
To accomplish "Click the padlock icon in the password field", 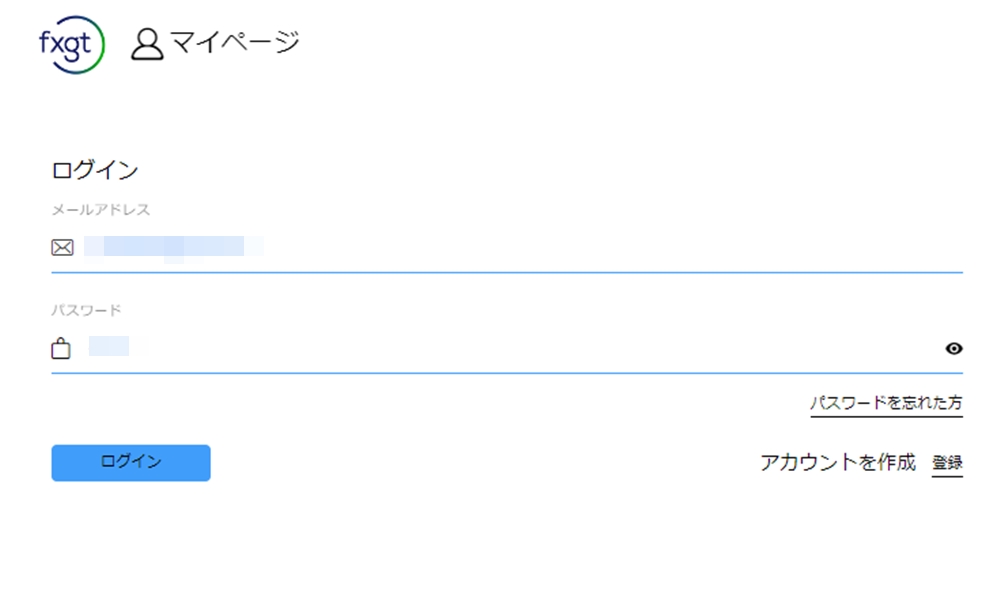I will (x=62, y=349).
